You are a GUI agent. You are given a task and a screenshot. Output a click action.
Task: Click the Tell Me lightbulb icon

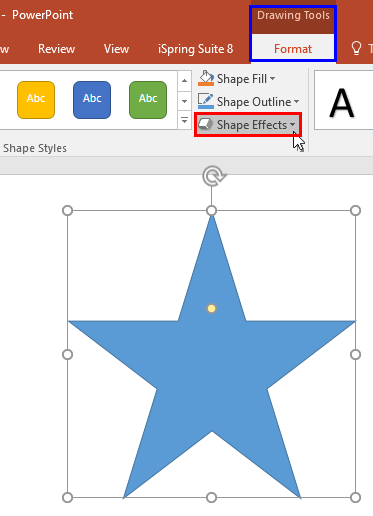click(x=356, y=49)
